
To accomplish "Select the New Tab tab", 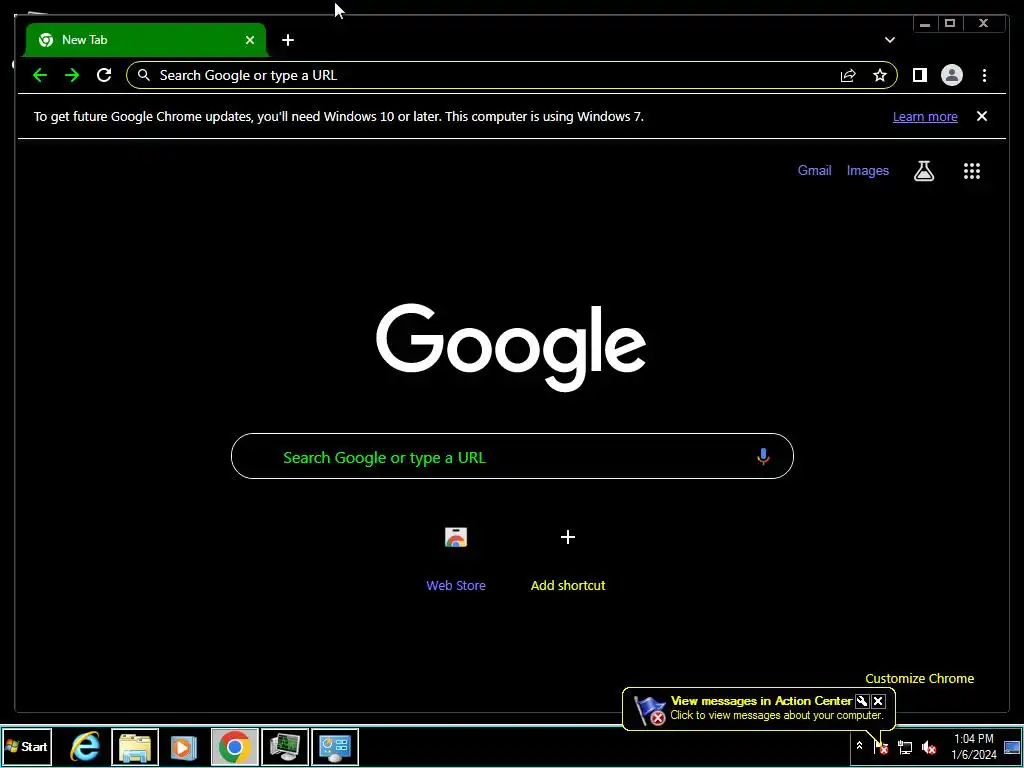I will click(145, 40).
